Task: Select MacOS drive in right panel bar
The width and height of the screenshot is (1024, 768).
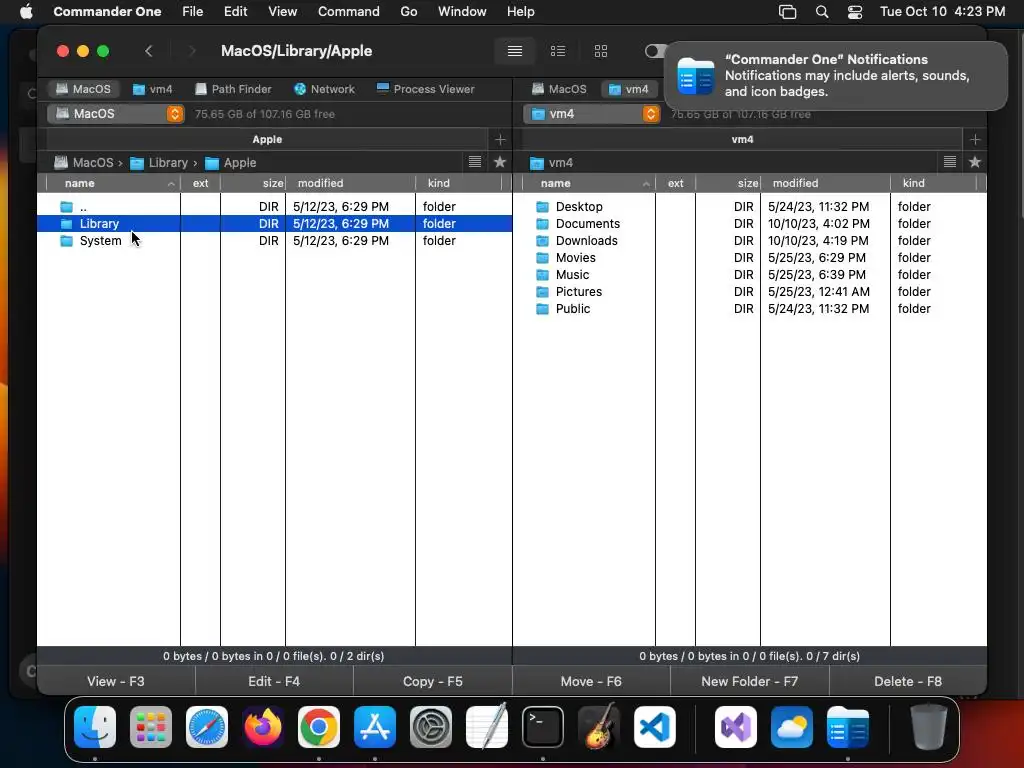Action: (x=559, y=89)
